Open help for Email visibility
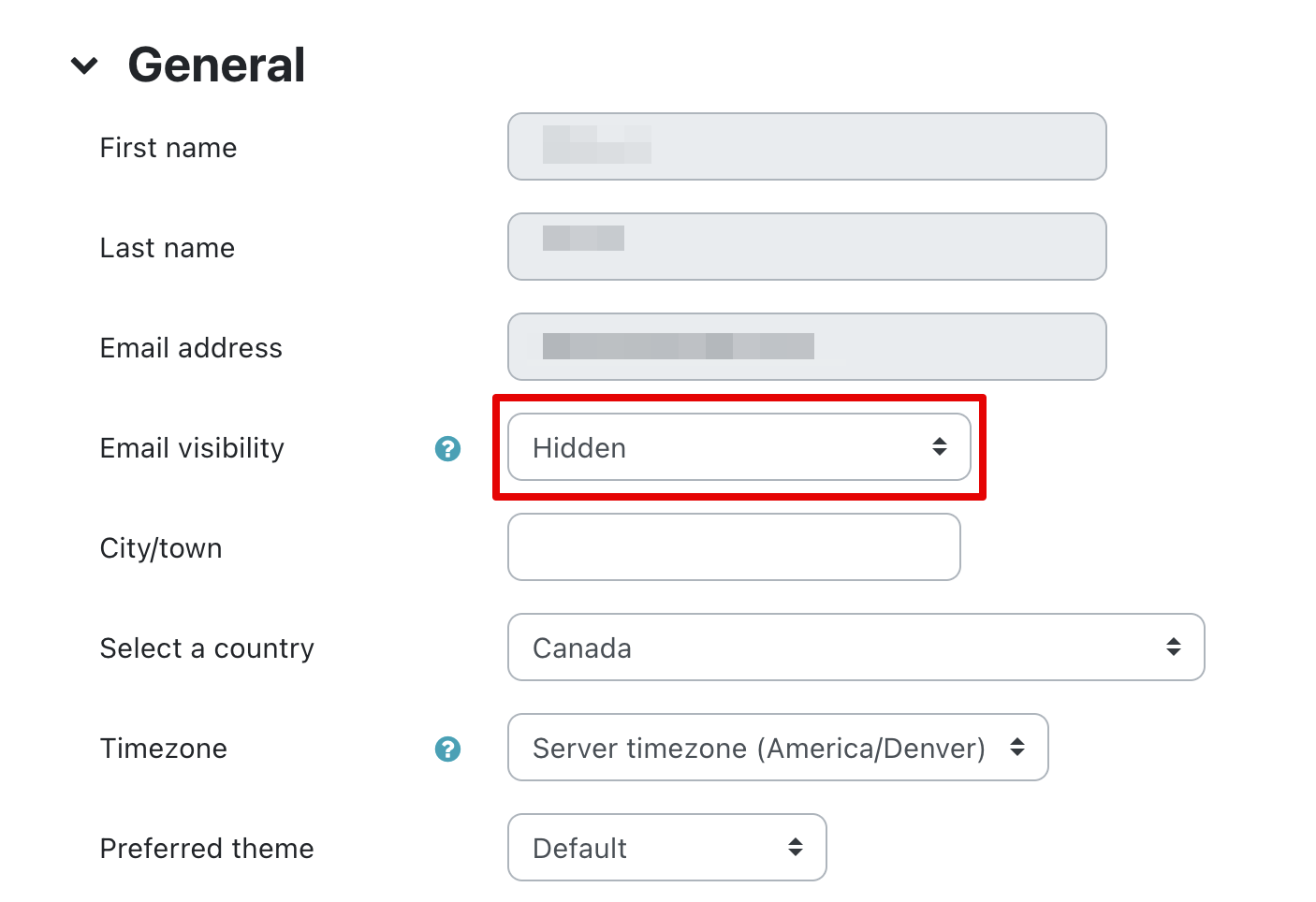The image size is (1316, 902). tap(447, 449)
